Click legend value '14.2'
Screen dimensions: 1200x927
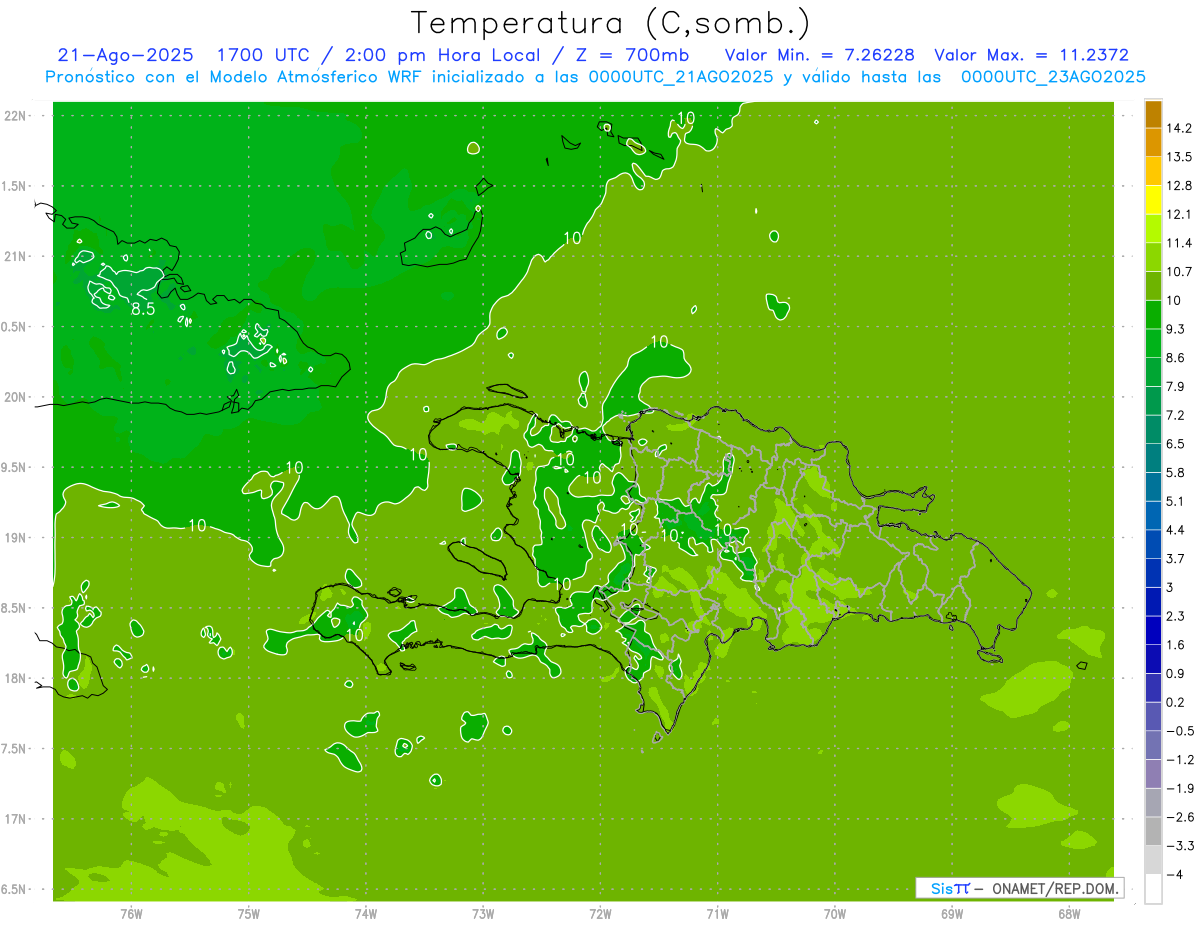tap(1178, 128)
